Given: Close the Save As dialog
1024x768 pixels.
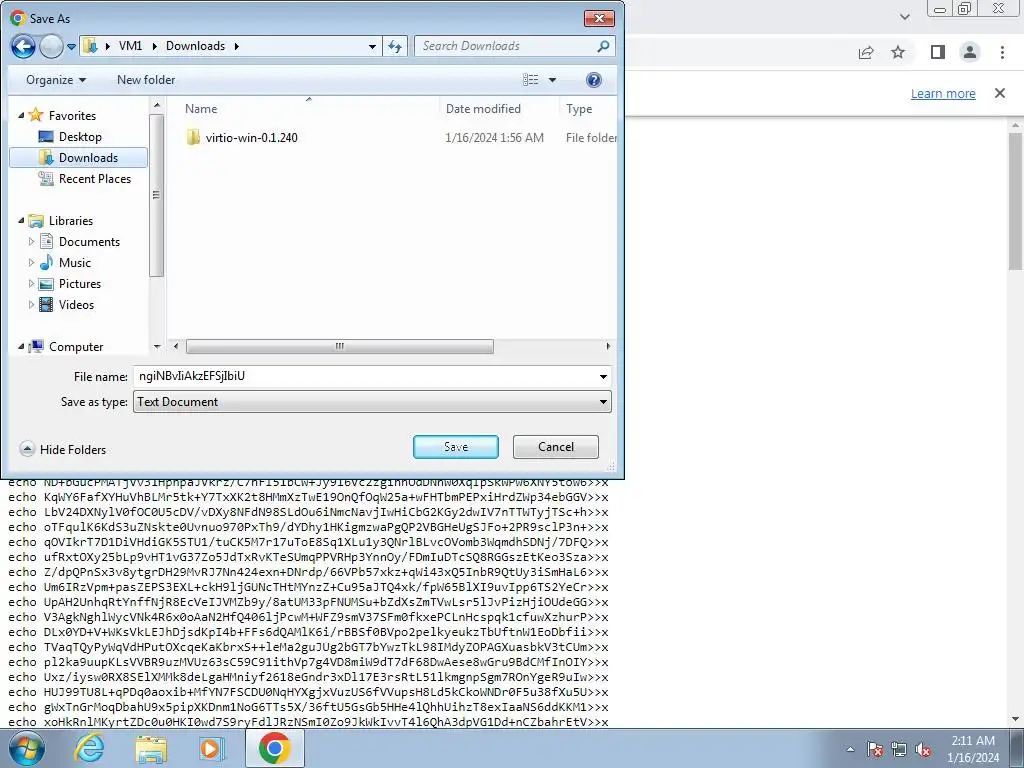Looking at the screenshot, I should click(600, 18).
